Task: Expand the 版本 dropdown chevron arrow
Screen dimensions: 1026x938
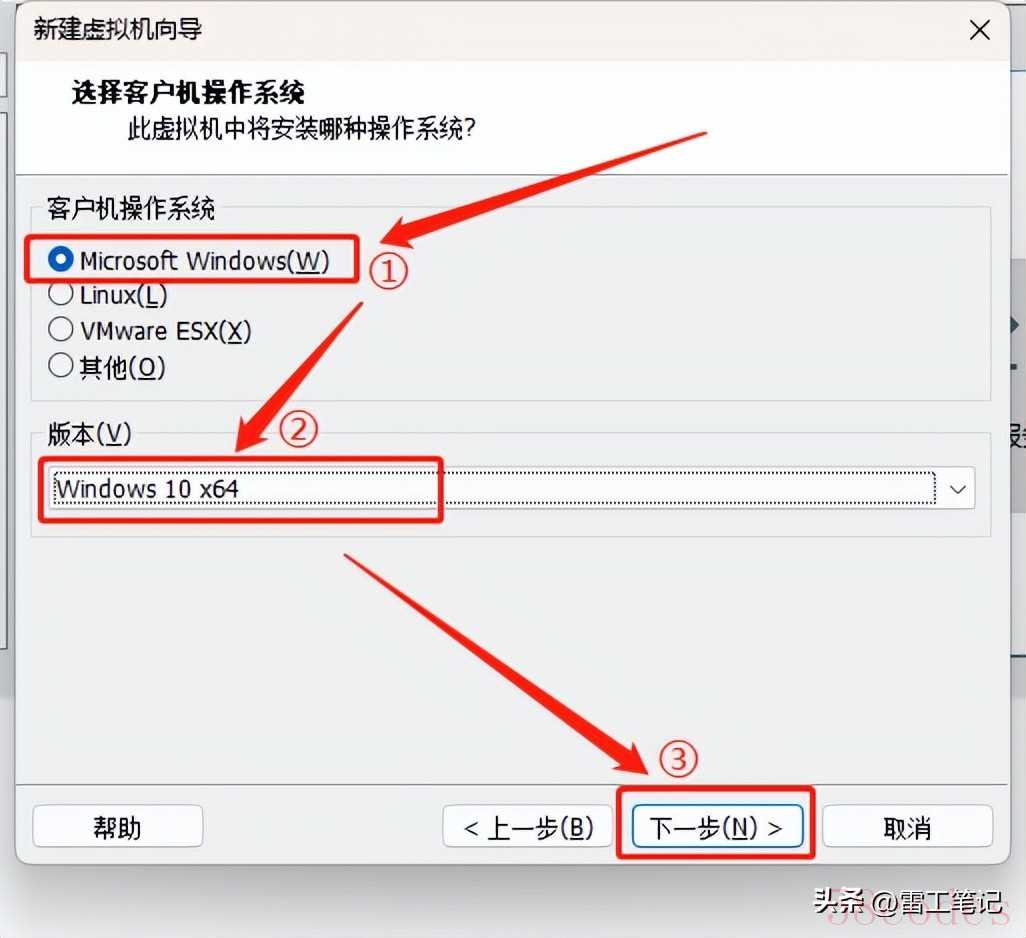Action: (x=957, y=489)
